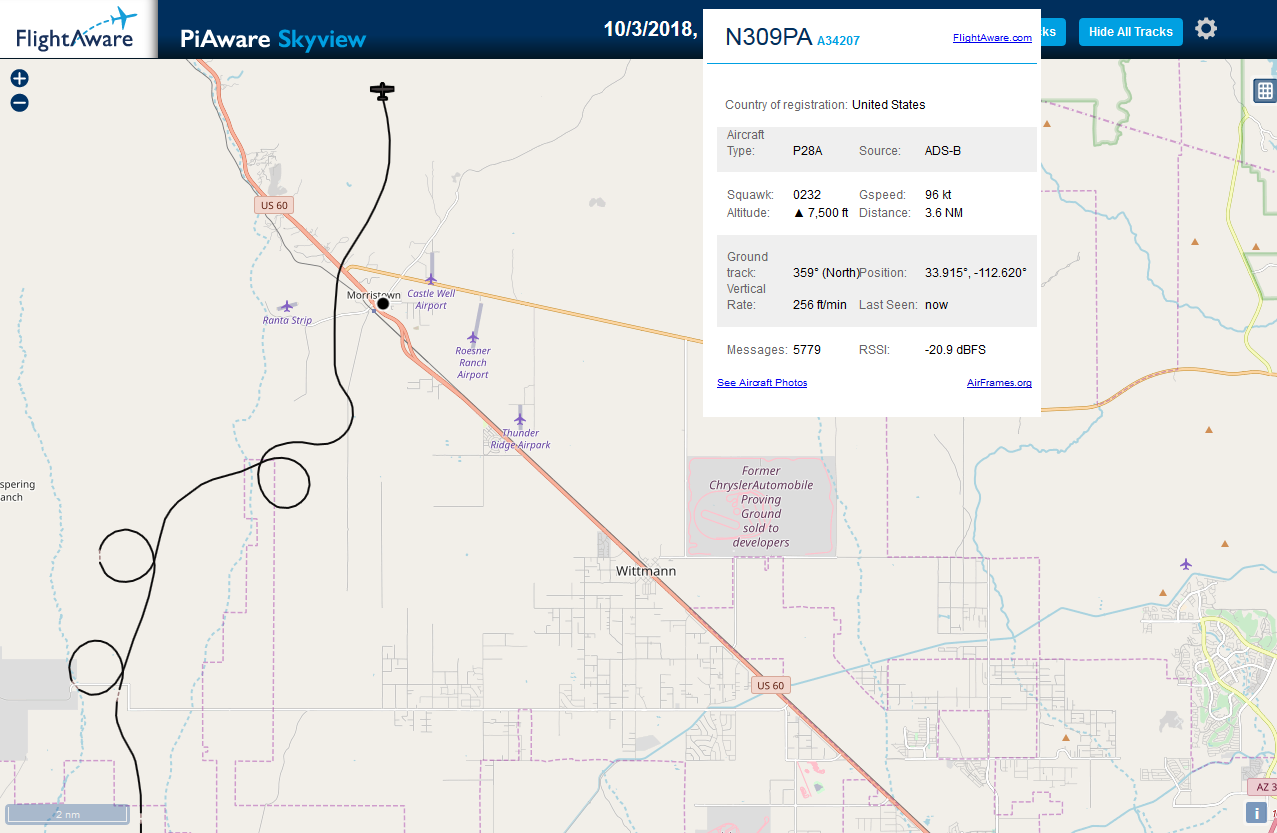Select the aircraft icon on the map
Screen dimensions: 1277x833
click(382, 91)
